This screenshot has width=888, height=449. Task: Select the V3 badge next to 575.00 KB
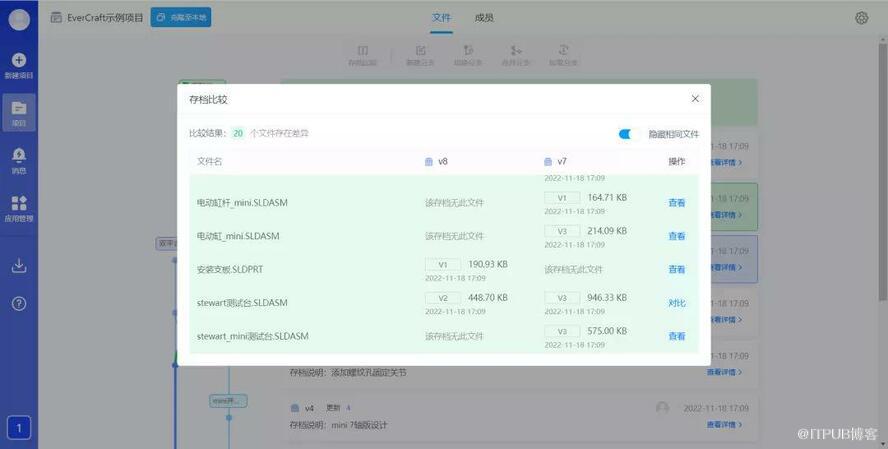[x=562, y=332]
